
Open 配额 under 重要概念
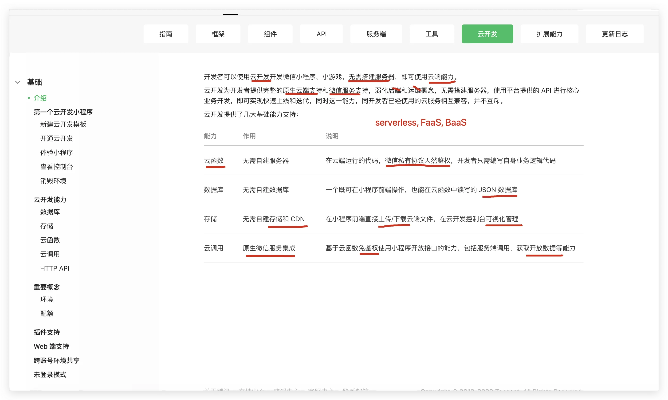(x=47, y=313)
